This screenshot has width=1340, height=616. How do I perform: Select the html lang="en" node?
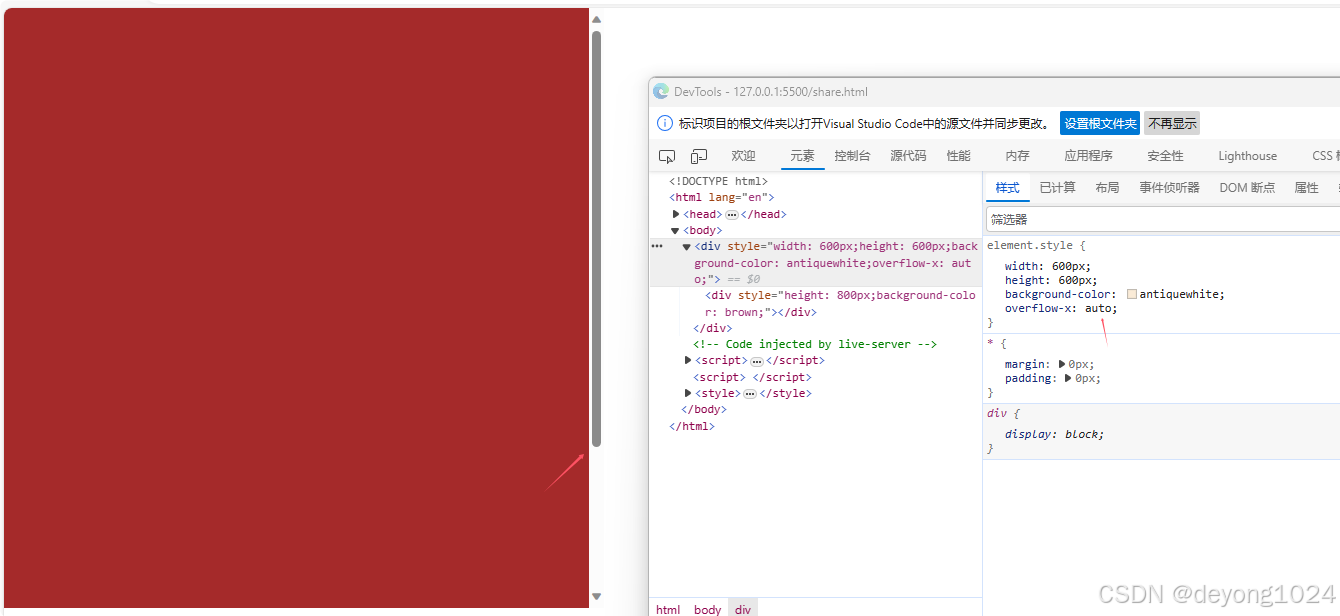point(721,198)
